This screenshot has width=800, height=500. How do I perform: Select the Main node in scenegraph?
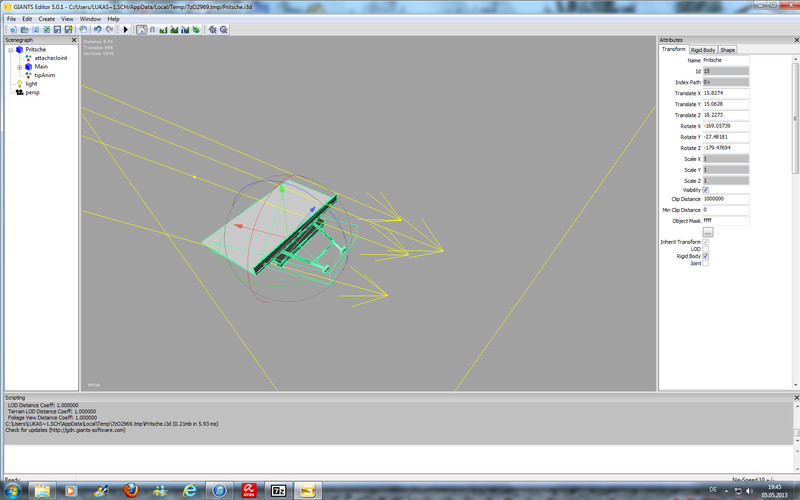coord(41,67)
